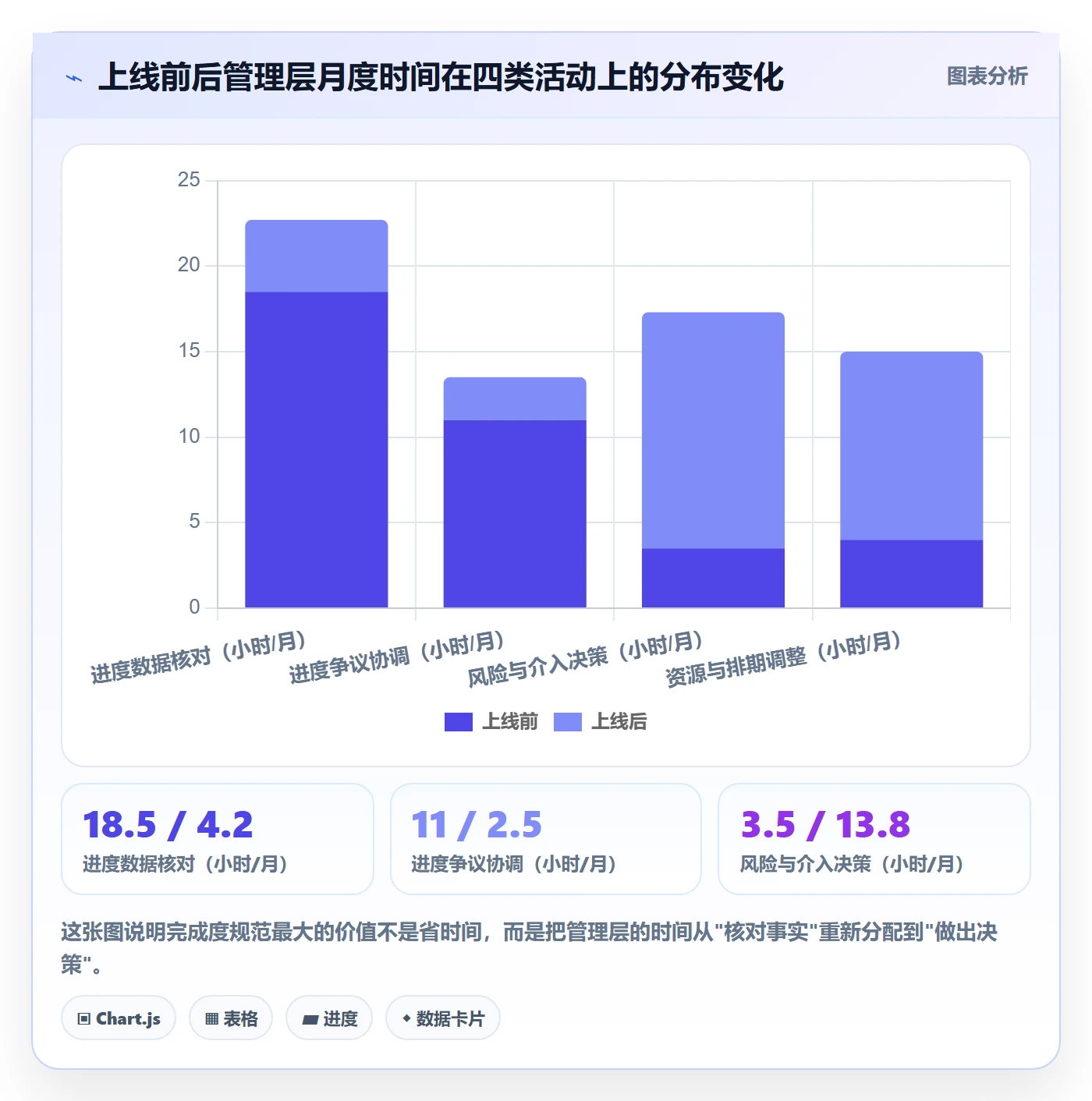Select the Chart.js tag chip

tap(119, 1018)
